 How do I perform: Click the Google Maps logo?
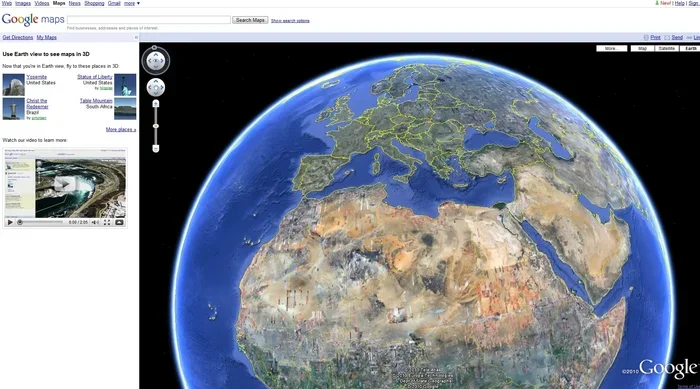pyautogui.click(x=33, y=19)
